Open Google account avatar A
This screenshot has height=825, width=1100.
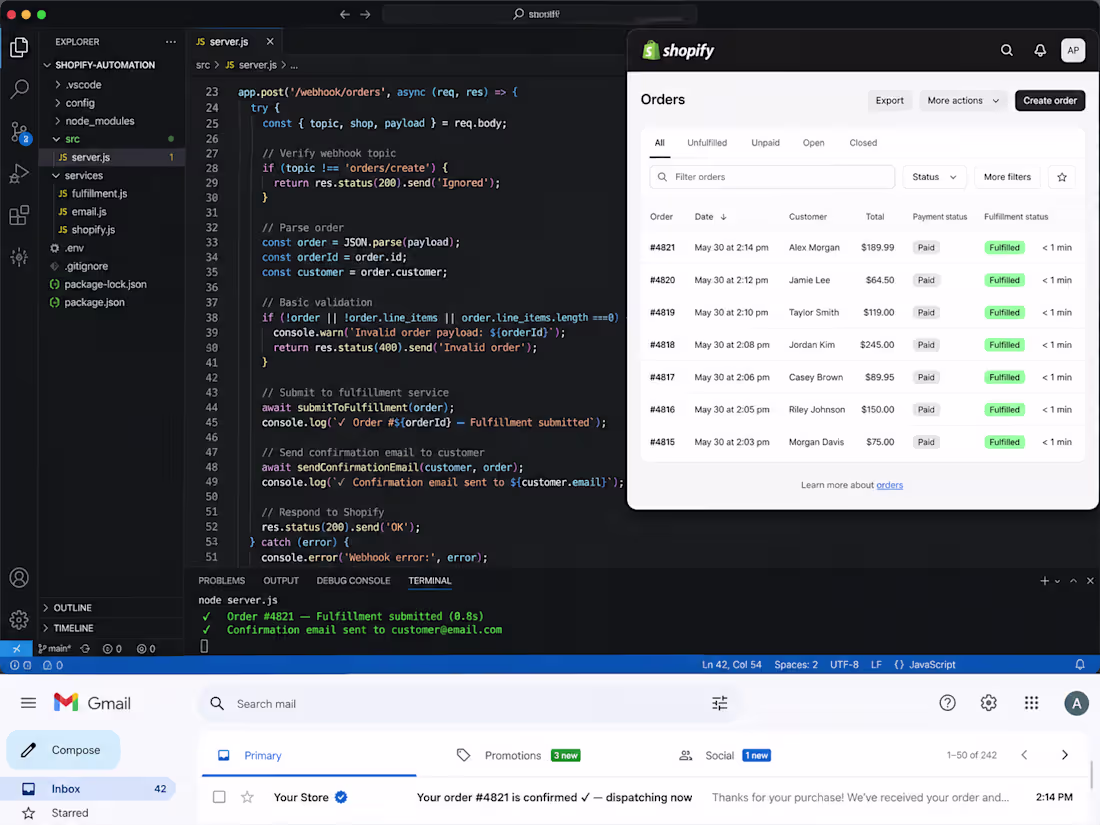[1076, 703]
